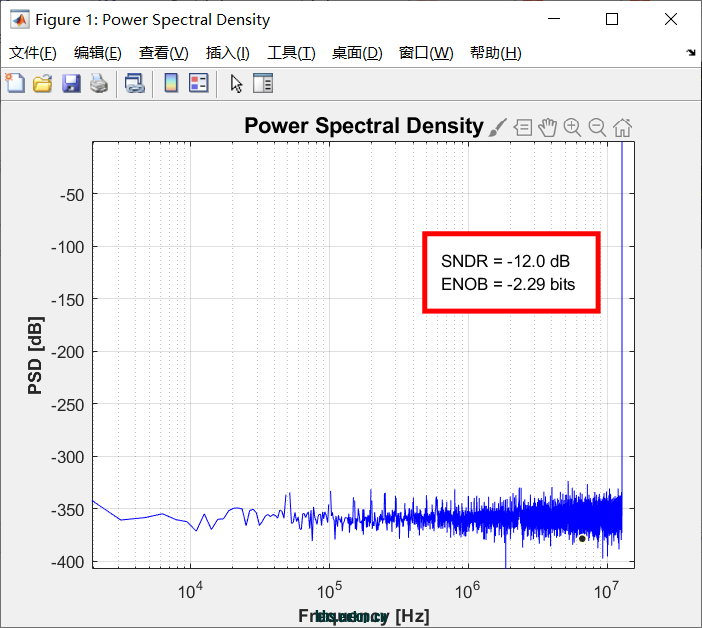Insert a colorbar from the toolbar
Viewport: 702px width, 628px height.
(171, 84)
